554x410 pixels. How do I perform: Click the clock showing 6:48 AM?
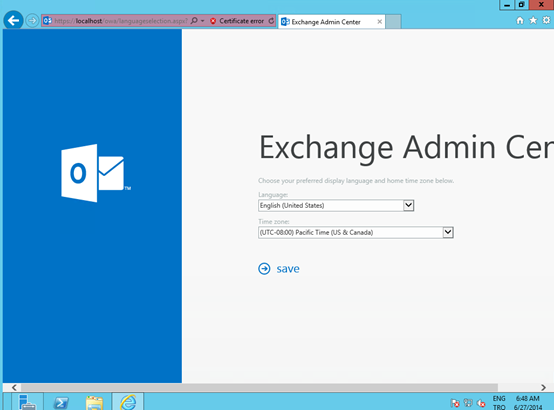[528, 399]
